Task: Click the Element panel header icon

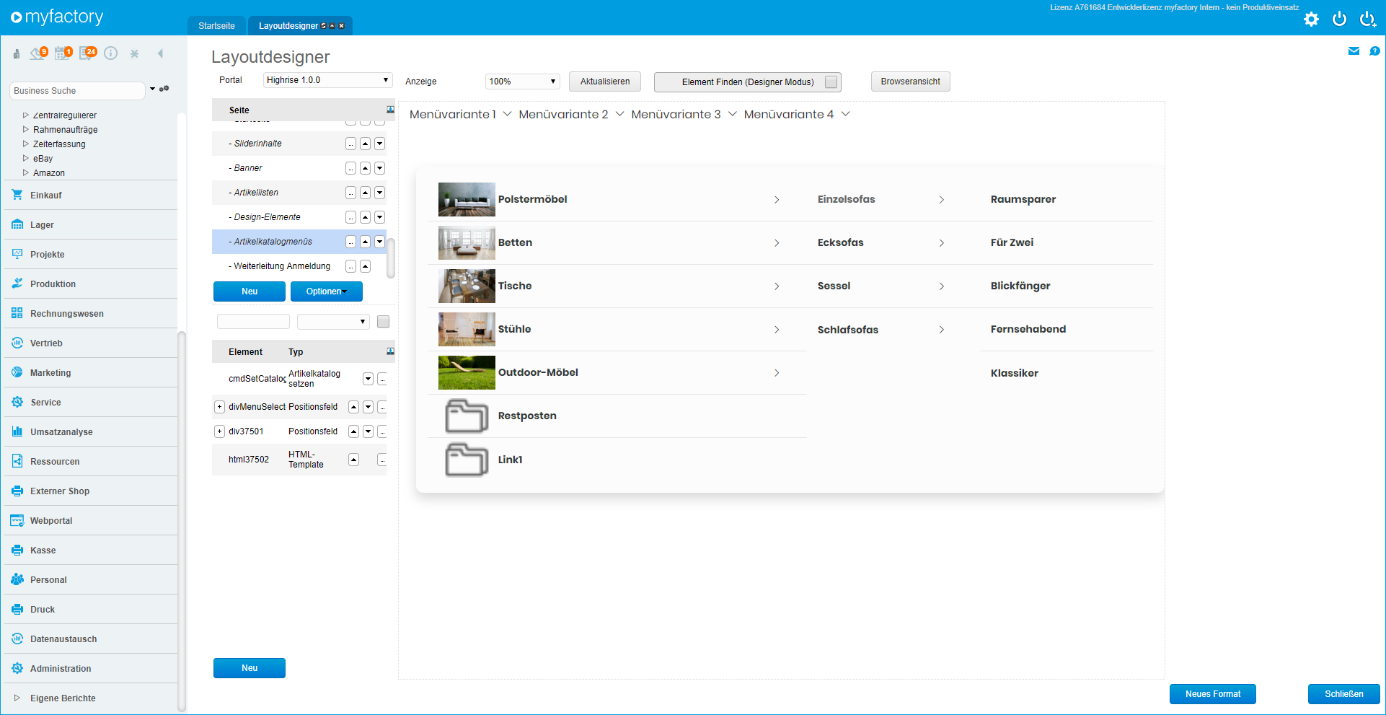Action: (390, 352)
